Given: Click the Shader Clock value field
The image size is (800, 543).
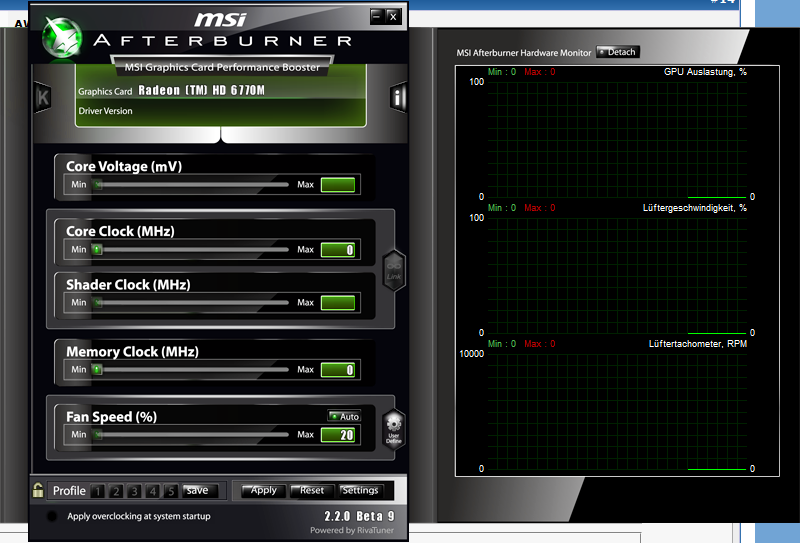Looking at the screenshot, I should click(x=338, y=303).
